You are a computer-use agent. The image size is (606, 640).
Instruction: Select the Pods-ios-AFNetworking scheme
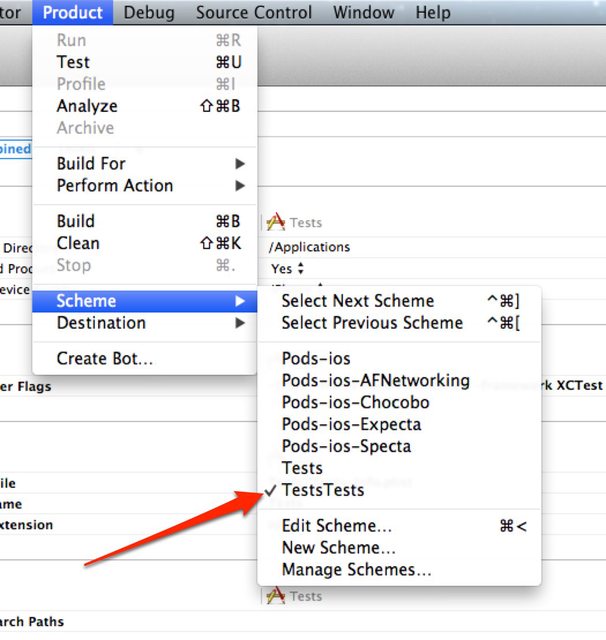(399, 380)
